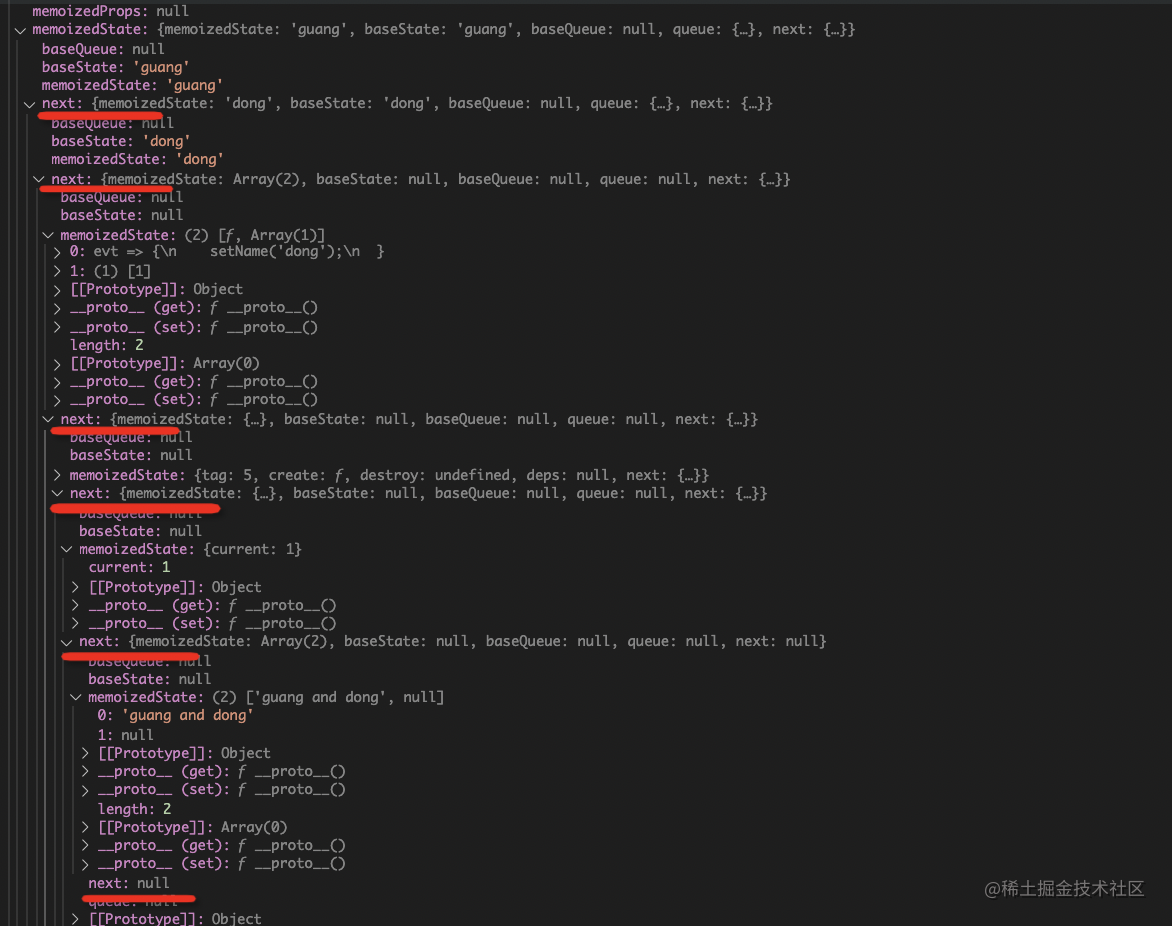Select baseState: null above ['guang and dong', null]
The width and height of the screenshot is (1172, 926).
point(149,679)
